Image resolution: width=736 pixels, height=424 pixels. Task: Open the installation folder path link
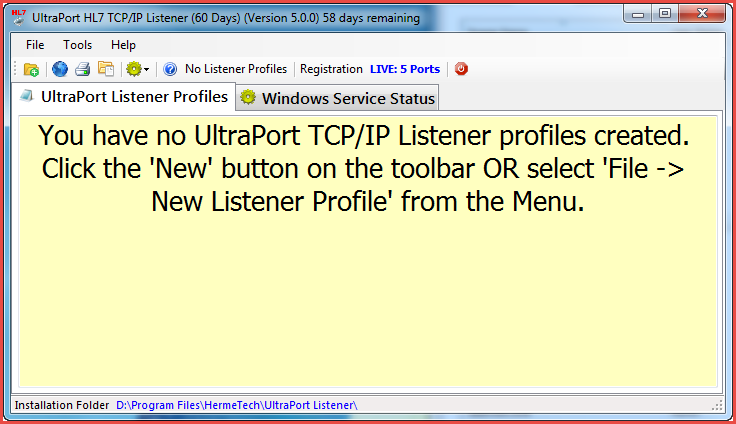tap(237, 405)
